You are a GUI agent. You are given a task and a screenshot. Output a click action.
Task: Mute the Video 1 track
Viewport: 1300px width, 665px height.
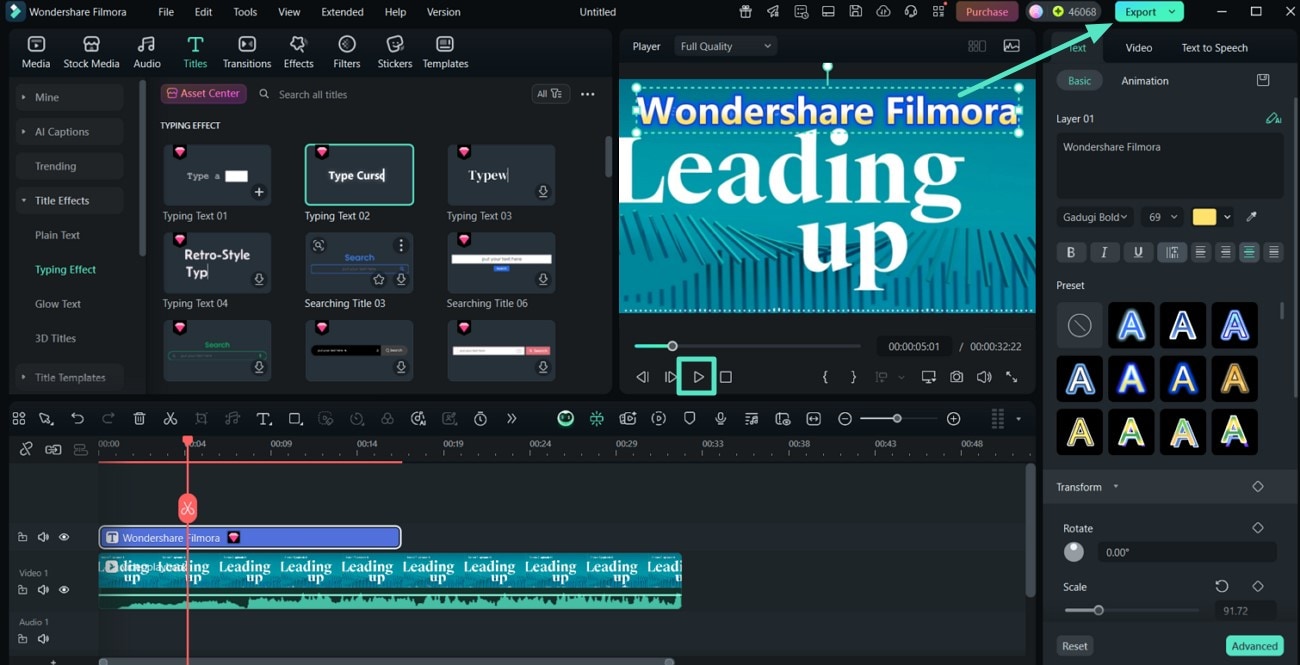click(x=43, y=590)
